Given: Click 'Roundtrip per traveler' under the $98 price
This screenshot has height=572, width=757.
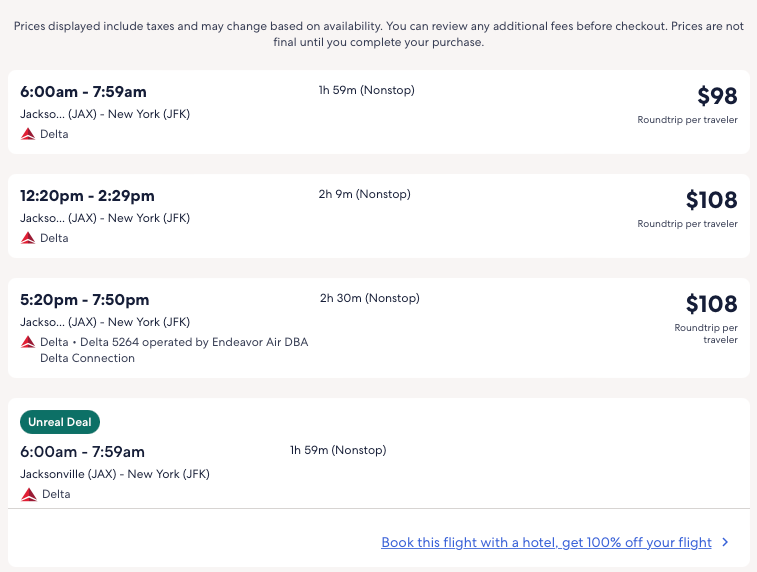Looking at the screenshot, I should point(687,120).
